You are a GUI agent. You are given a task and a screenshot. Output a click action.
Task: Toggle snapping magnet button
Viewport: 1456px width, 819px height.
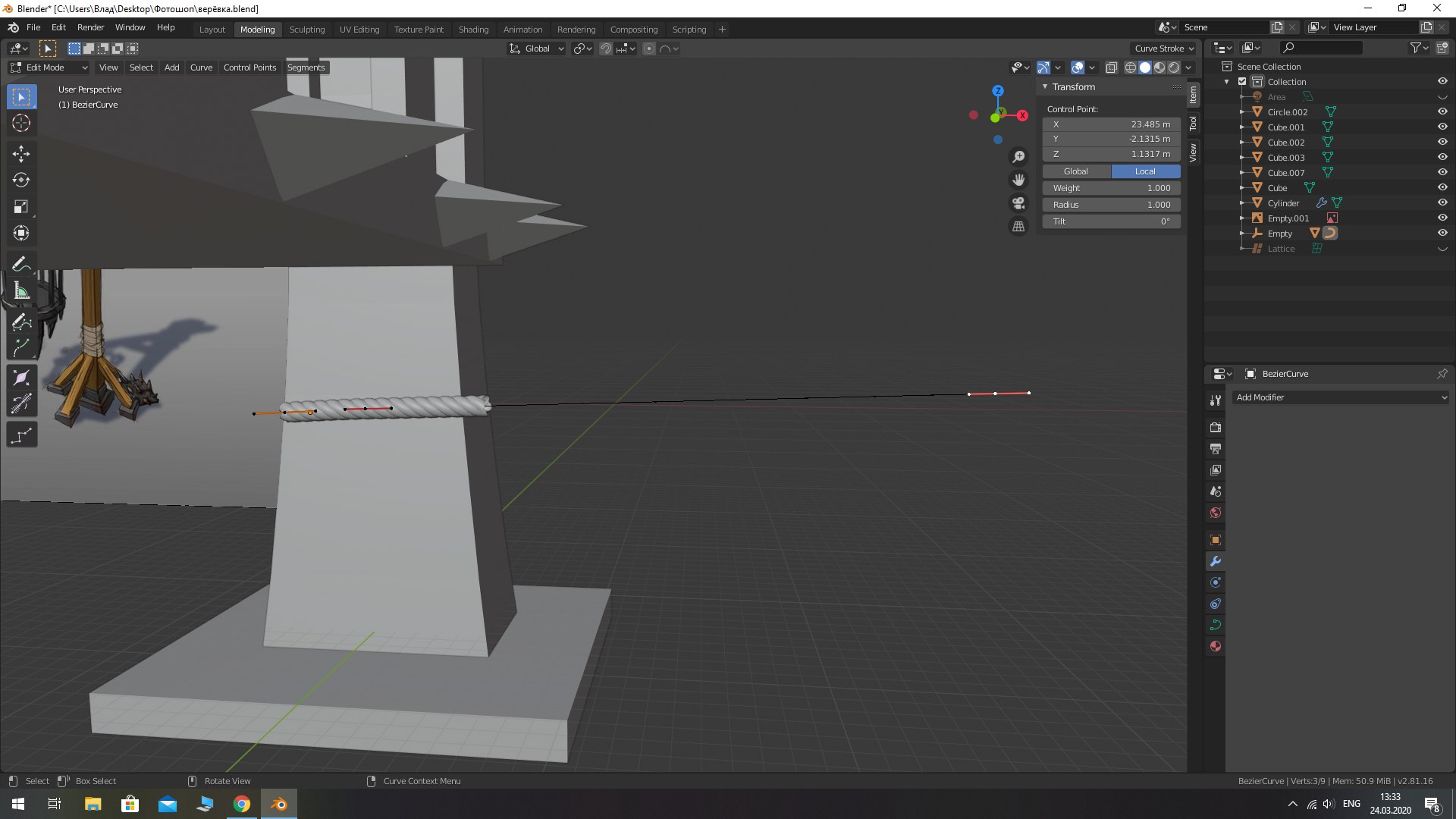(x=605, y=49)
